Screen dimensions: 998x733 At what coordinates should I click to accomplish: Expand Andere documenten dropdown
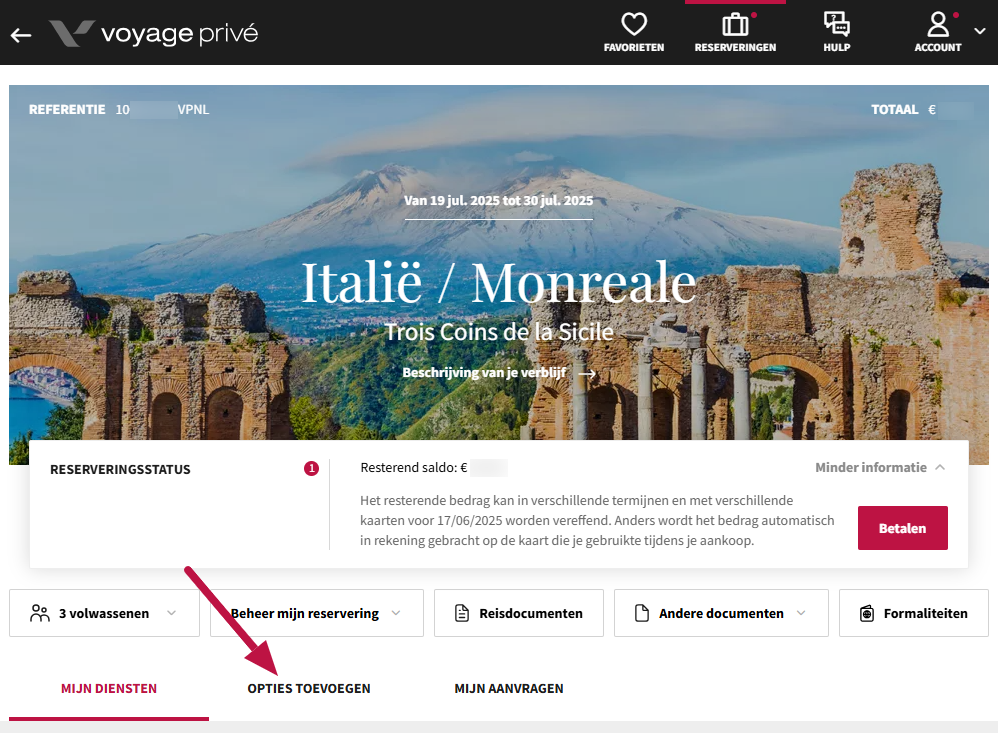click(721, 613)
